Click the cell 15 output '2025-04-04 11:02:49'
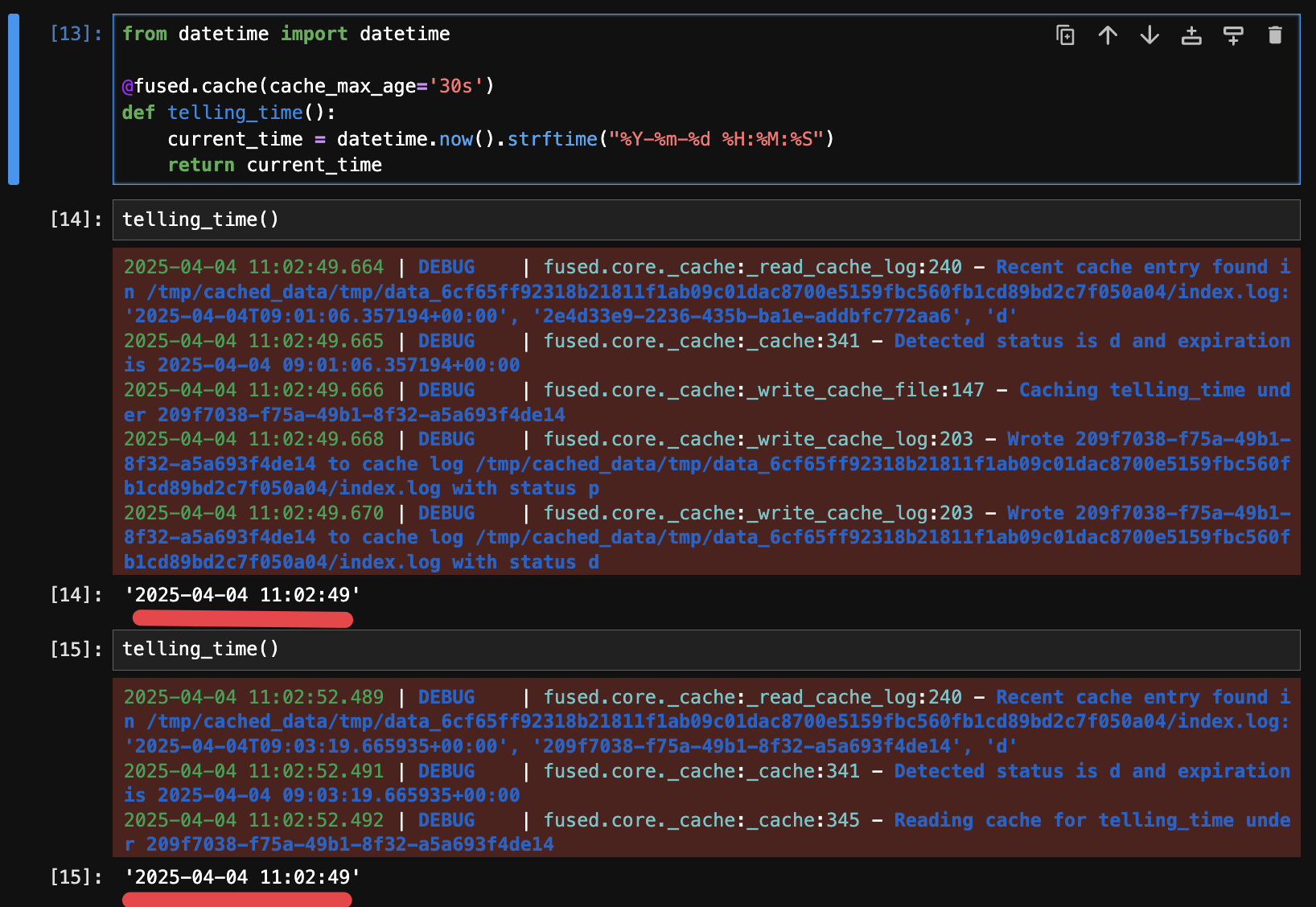 242,877
